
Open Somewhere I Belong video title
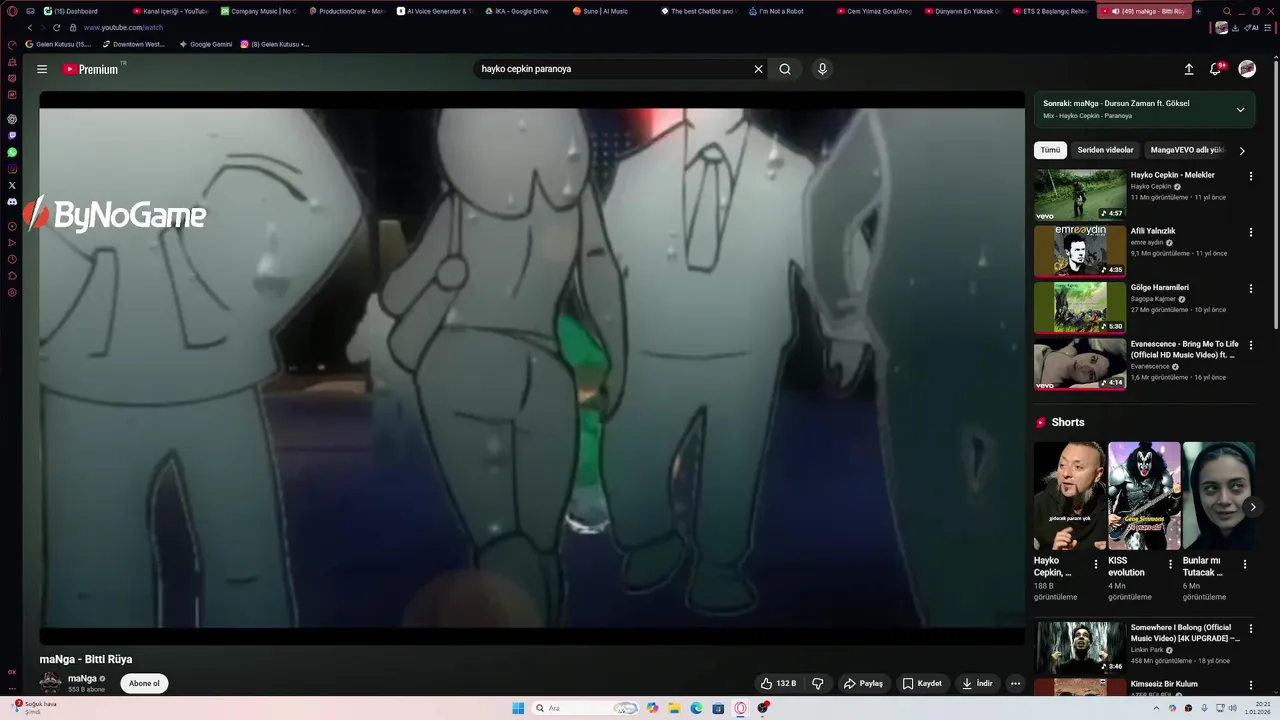(1185, 633)
